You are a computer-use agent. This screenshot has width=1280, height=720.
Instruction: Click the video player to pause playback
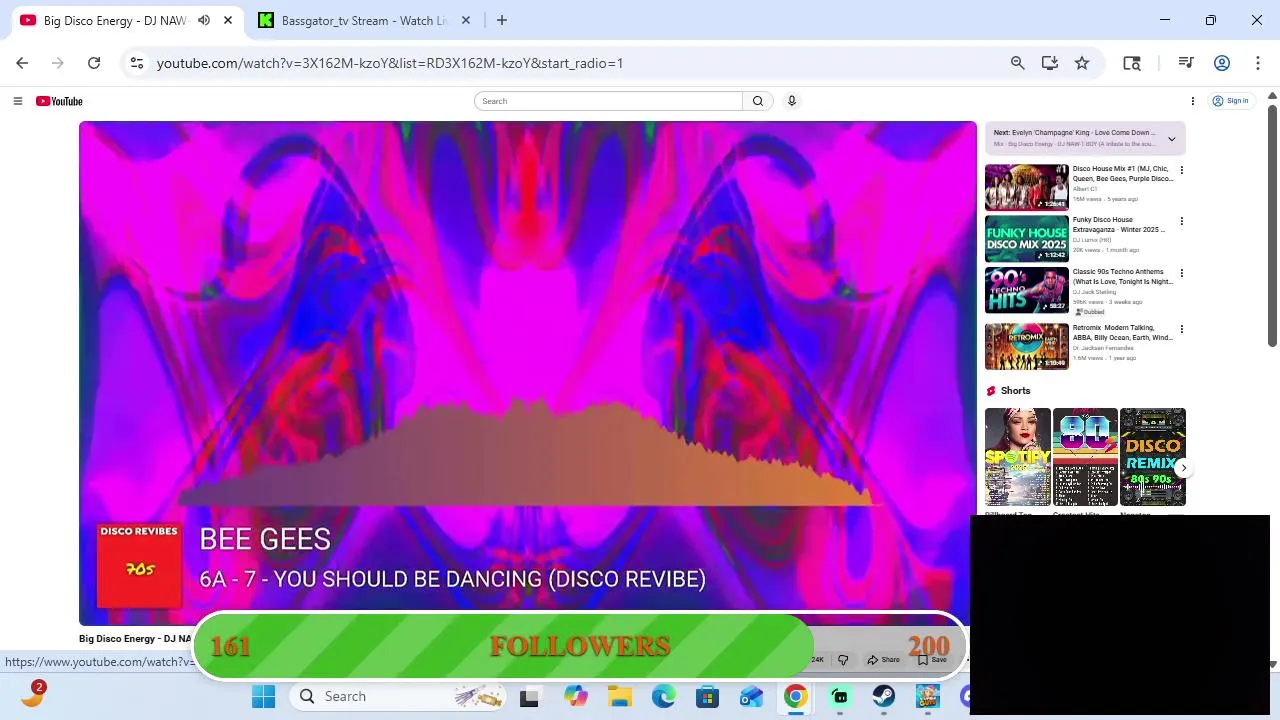click(x=528, y=373)
